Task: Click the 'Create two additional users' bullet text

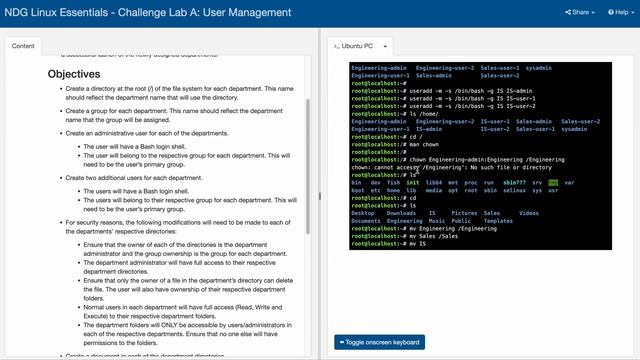Action: point(134,178)
